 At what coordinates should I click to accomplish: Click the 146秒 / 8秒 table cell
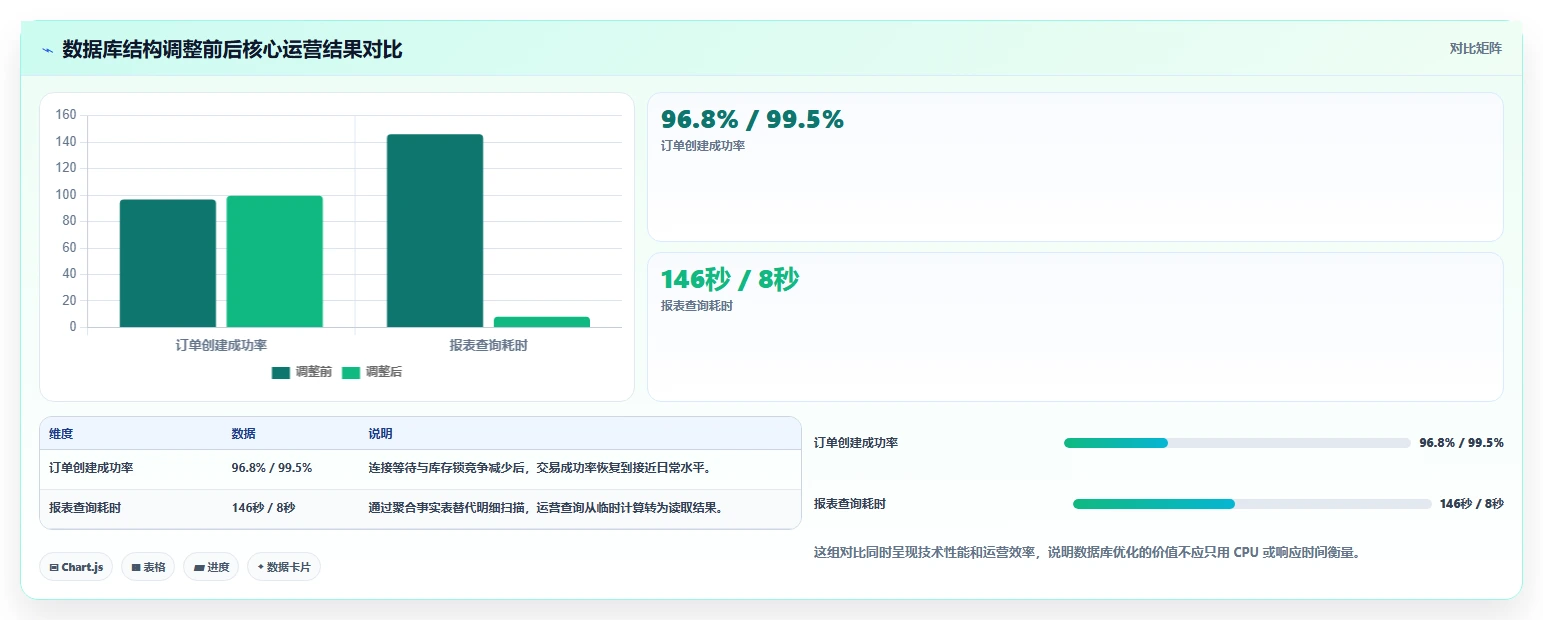(x=264, y=508)
